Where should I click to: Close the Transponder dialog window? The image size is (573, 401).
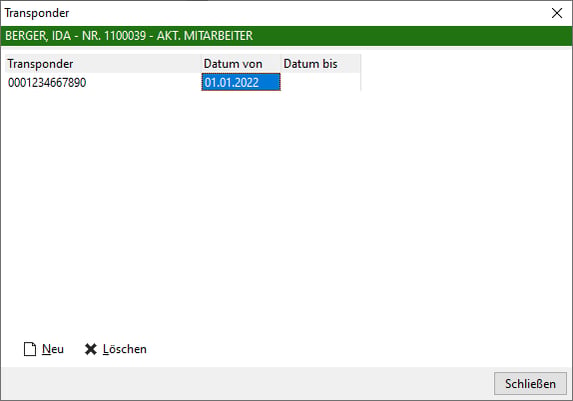point(557,13)
